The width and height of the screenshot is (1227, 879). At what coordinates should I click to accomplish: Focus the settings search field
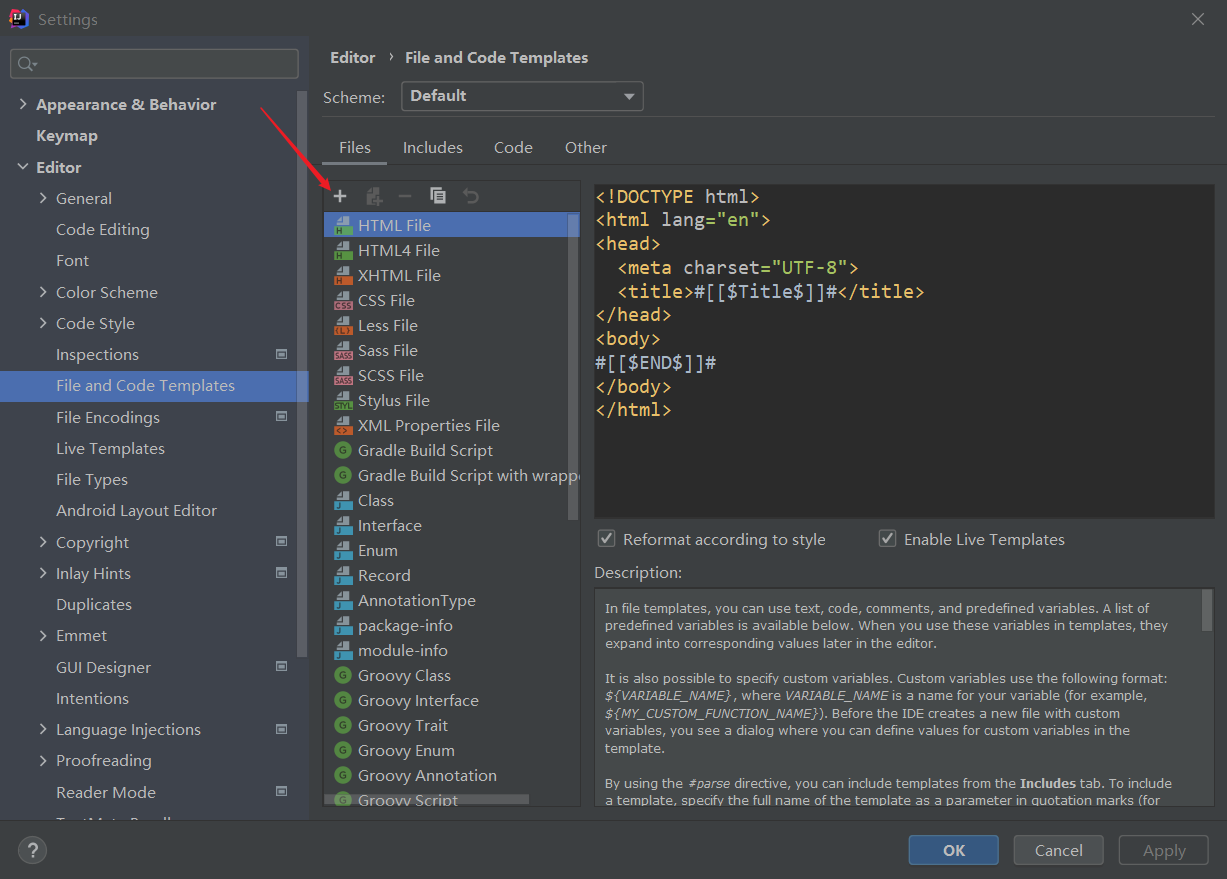click(160, 64)
